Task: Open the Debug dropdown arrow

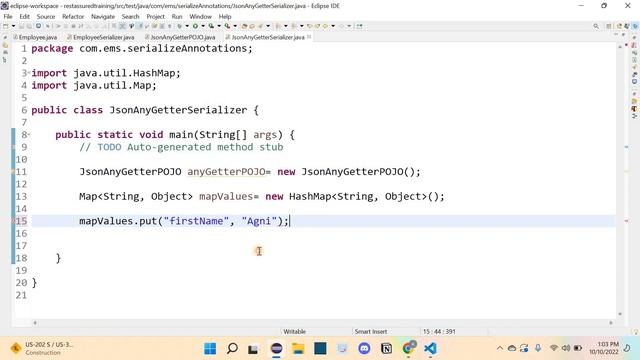Action: pos(187,26)
